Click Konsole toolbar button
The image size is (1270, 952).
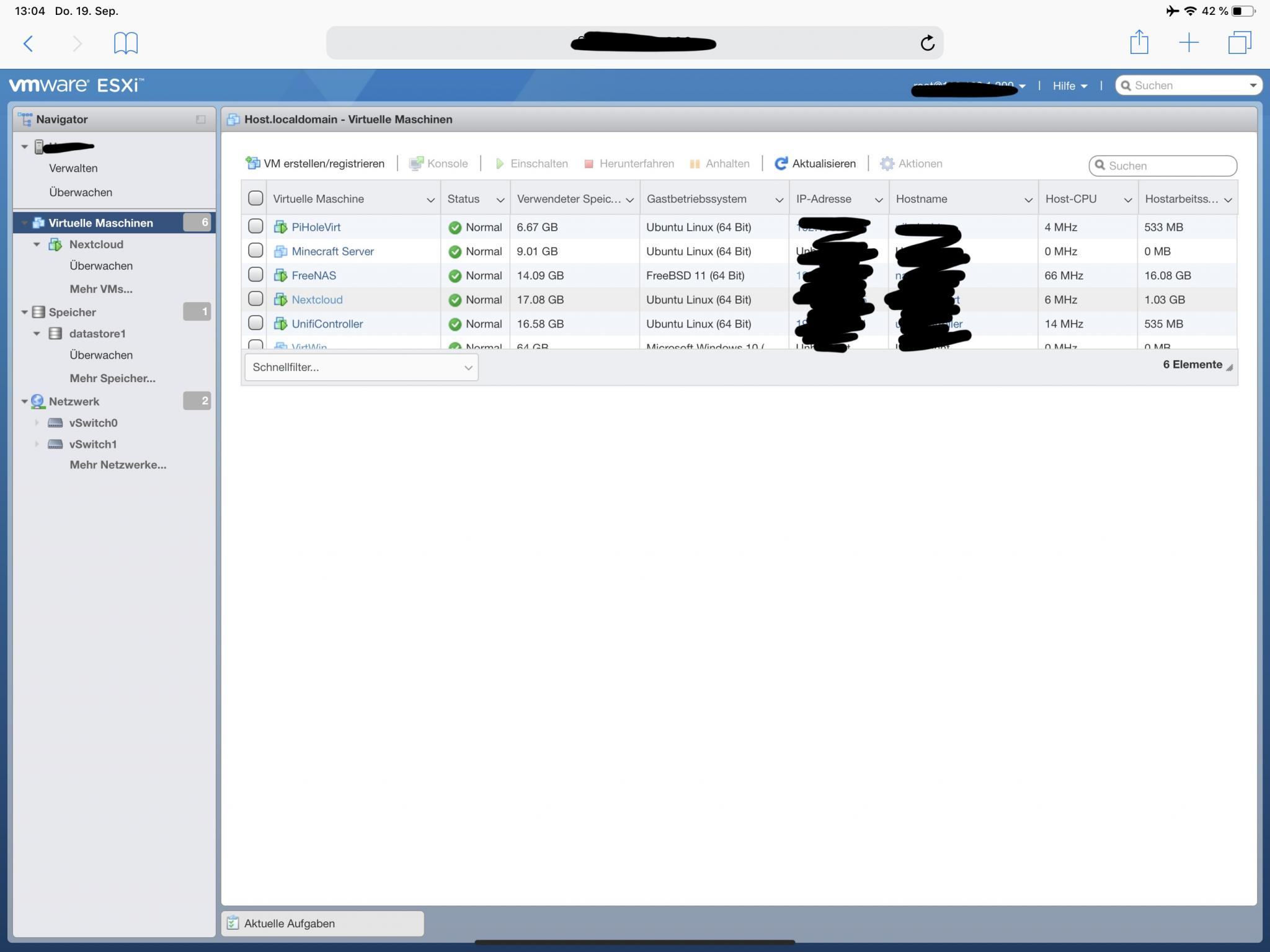438,163
